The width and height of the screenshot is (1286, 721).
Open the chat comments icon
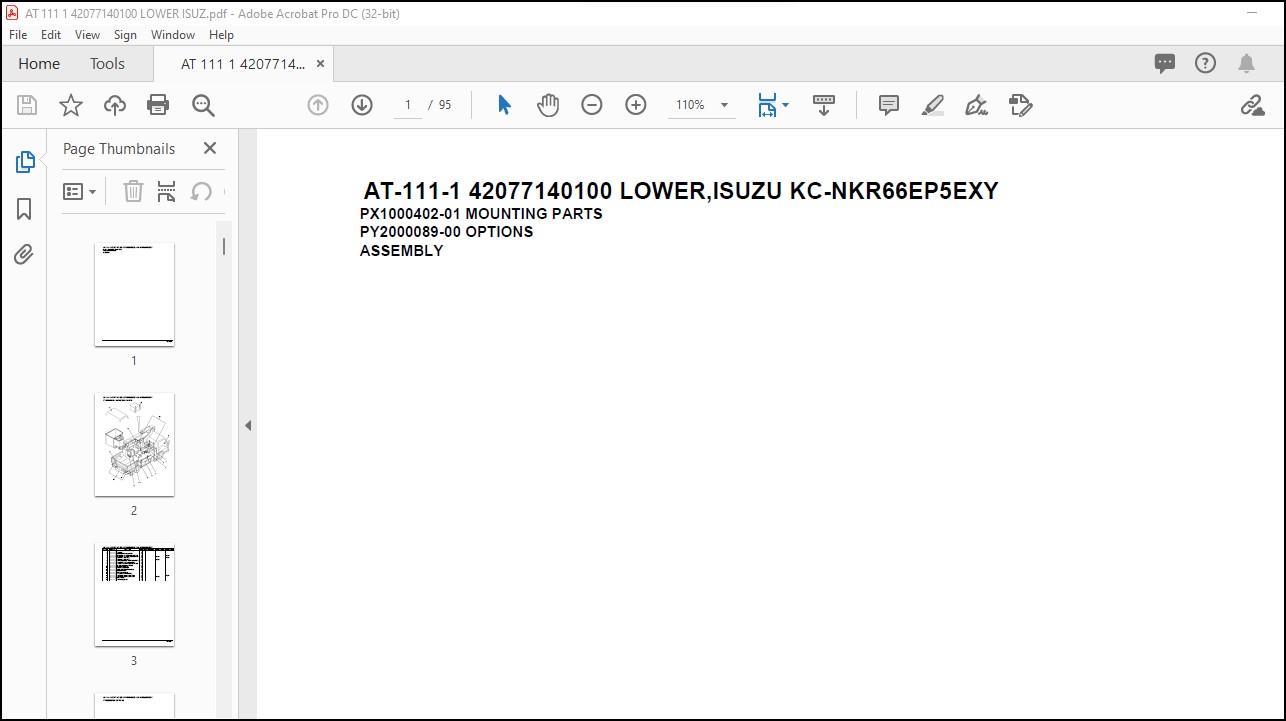click(1165, 64)
